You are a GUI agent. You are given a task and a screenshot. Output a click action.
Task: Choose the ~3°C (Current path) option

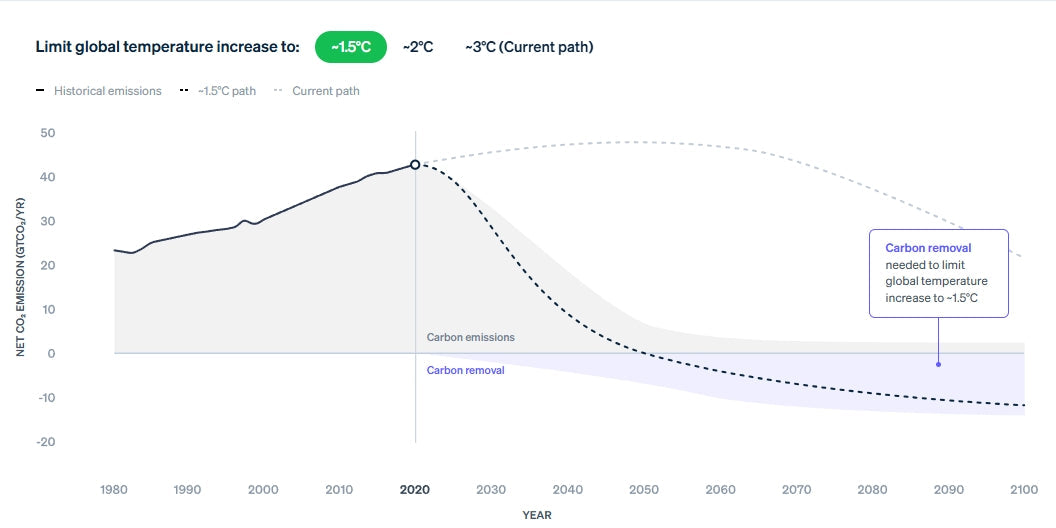(x=529, y=47)
